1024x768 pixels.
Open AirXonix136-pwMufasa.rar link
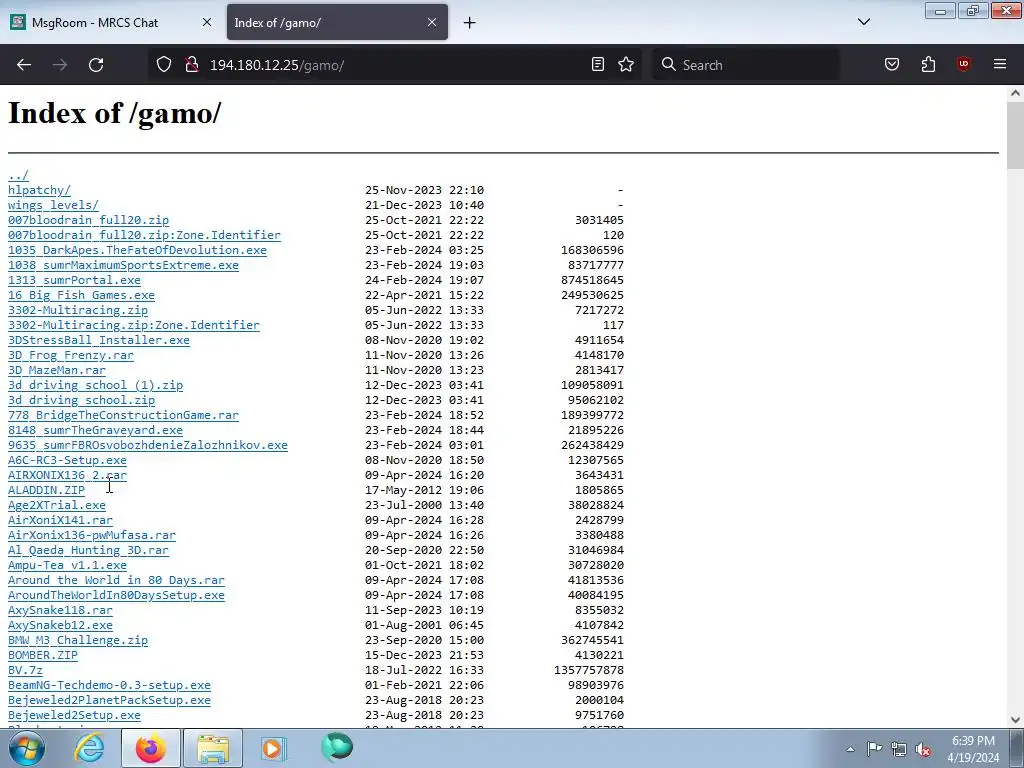(91, 536)
